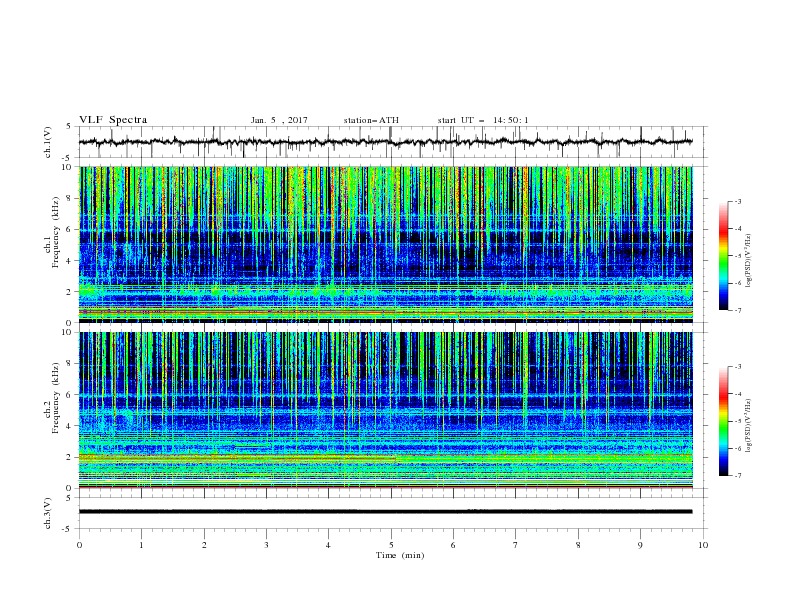Click the "10" tick on the time axis
Image resolution: width=792 pixels, height=612 pixels.
pos(703,545)
